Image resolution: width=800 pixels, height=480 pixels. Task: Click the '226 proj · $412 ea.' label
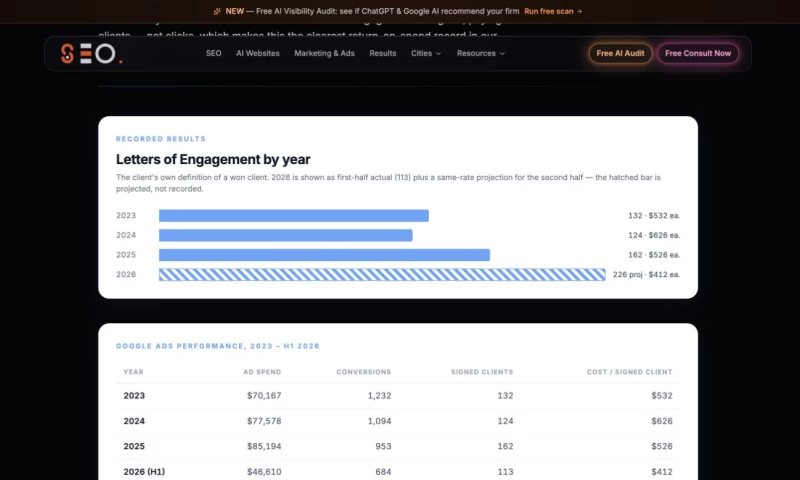click(646, 274)
